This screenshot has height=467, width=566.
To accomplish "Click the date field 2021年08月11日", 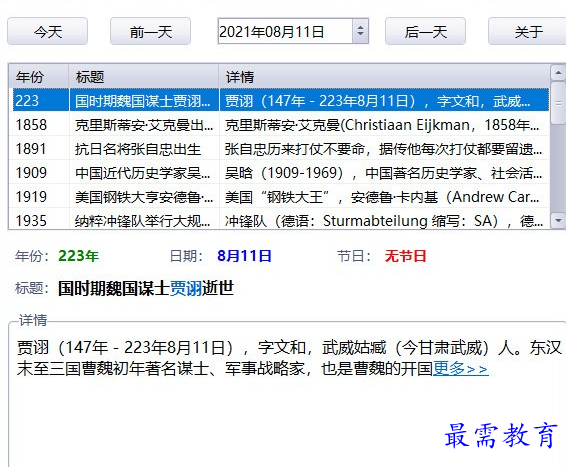I will click(x=285, y=31).
